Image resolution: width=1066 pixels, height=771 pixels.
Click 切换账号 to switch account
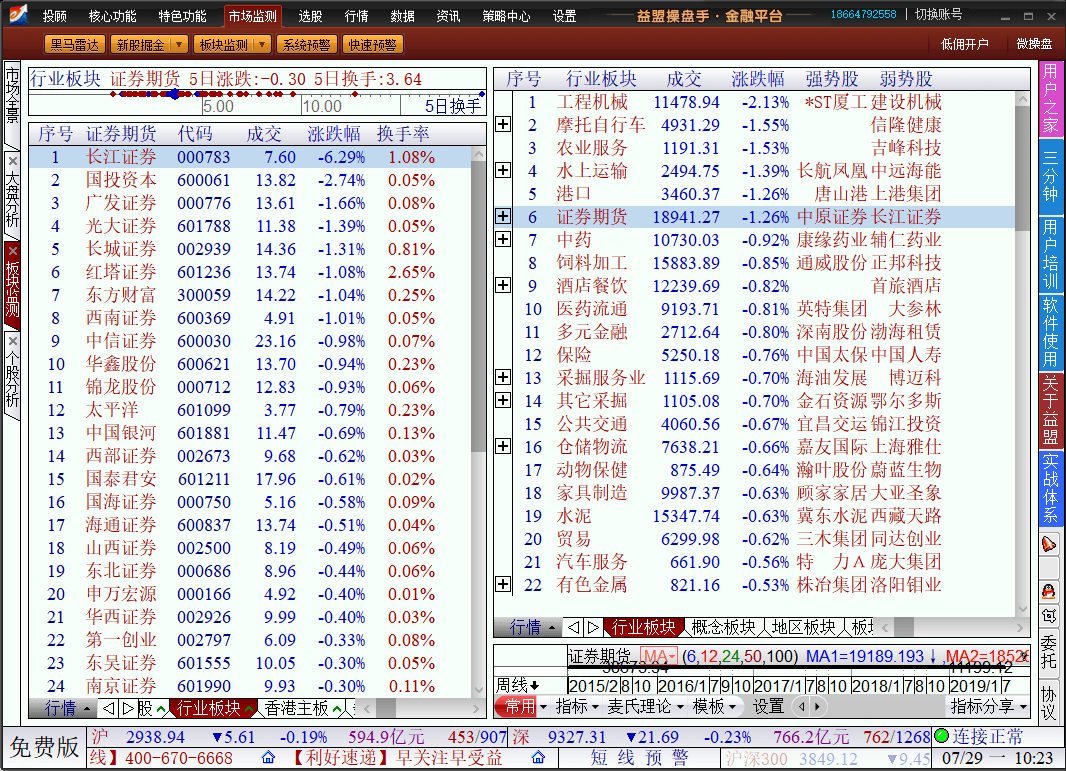point(938,14)
